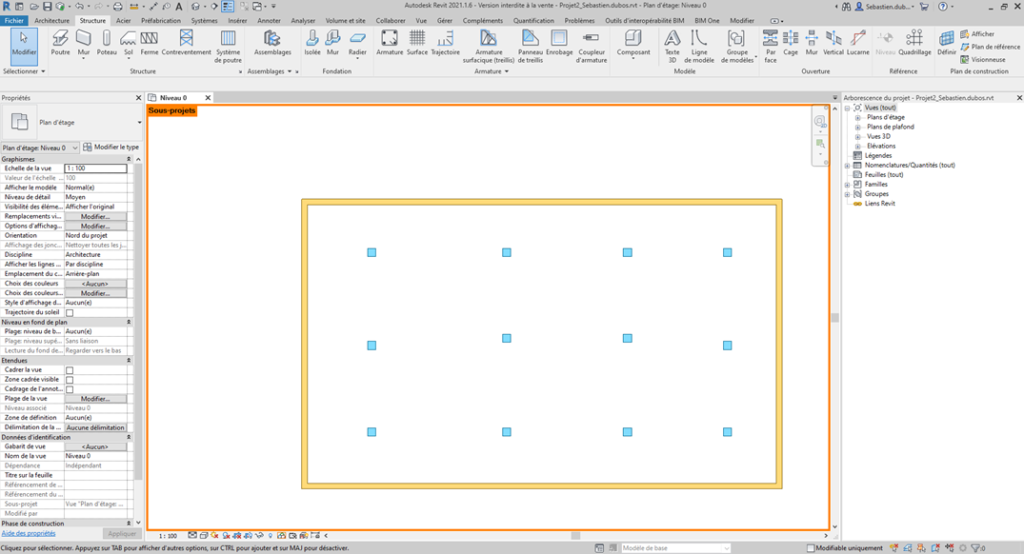The height and width of the screenshot is (554, 1024).
Task: Enable the Trajectoire du soleil checkbox
Action: 70,313
